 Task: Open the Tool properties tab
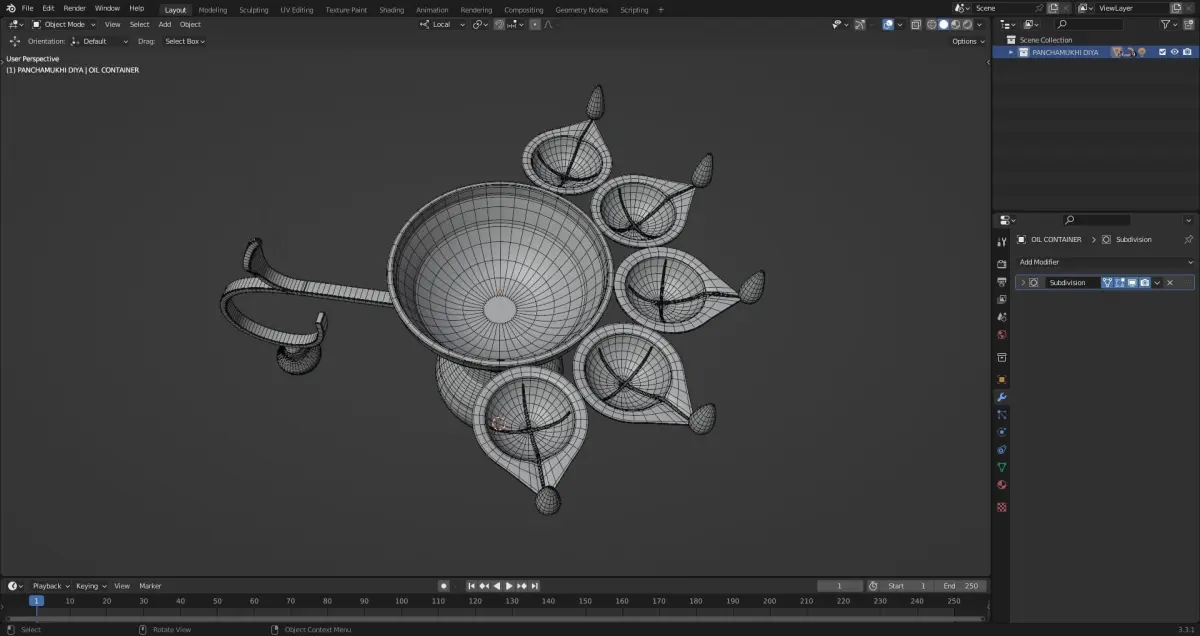point(1001,242)
